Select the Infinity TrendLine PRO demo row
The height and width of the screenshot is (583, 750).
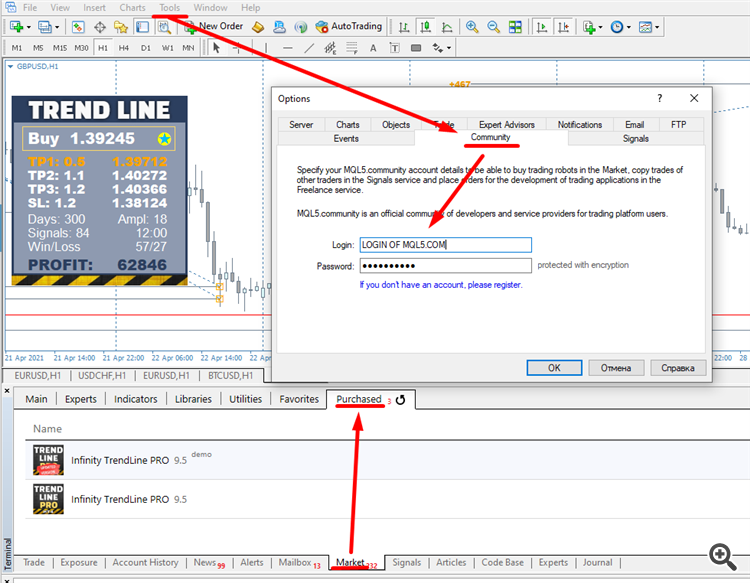[x=387, y=460]
